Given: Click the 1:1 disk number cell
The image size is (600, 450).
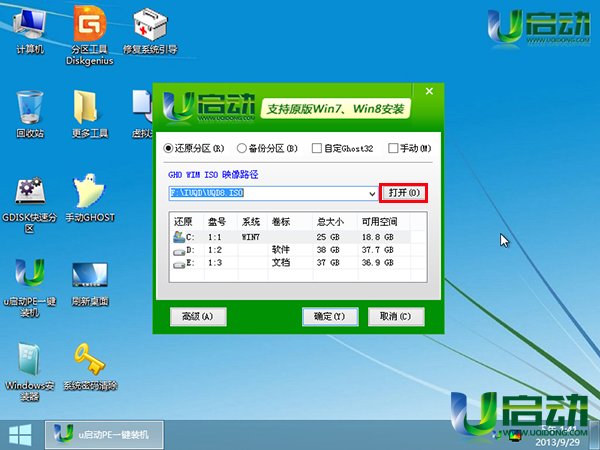Looking at the screenshot, I should click(x=215, y=237).
